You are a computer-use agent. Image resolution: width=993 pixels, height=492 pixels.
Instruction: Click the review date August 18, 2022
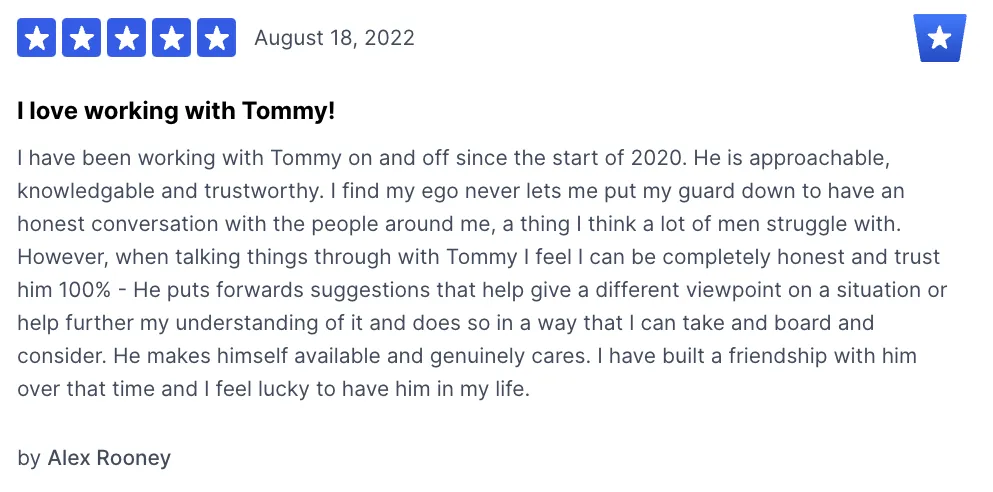click(334, 38)
